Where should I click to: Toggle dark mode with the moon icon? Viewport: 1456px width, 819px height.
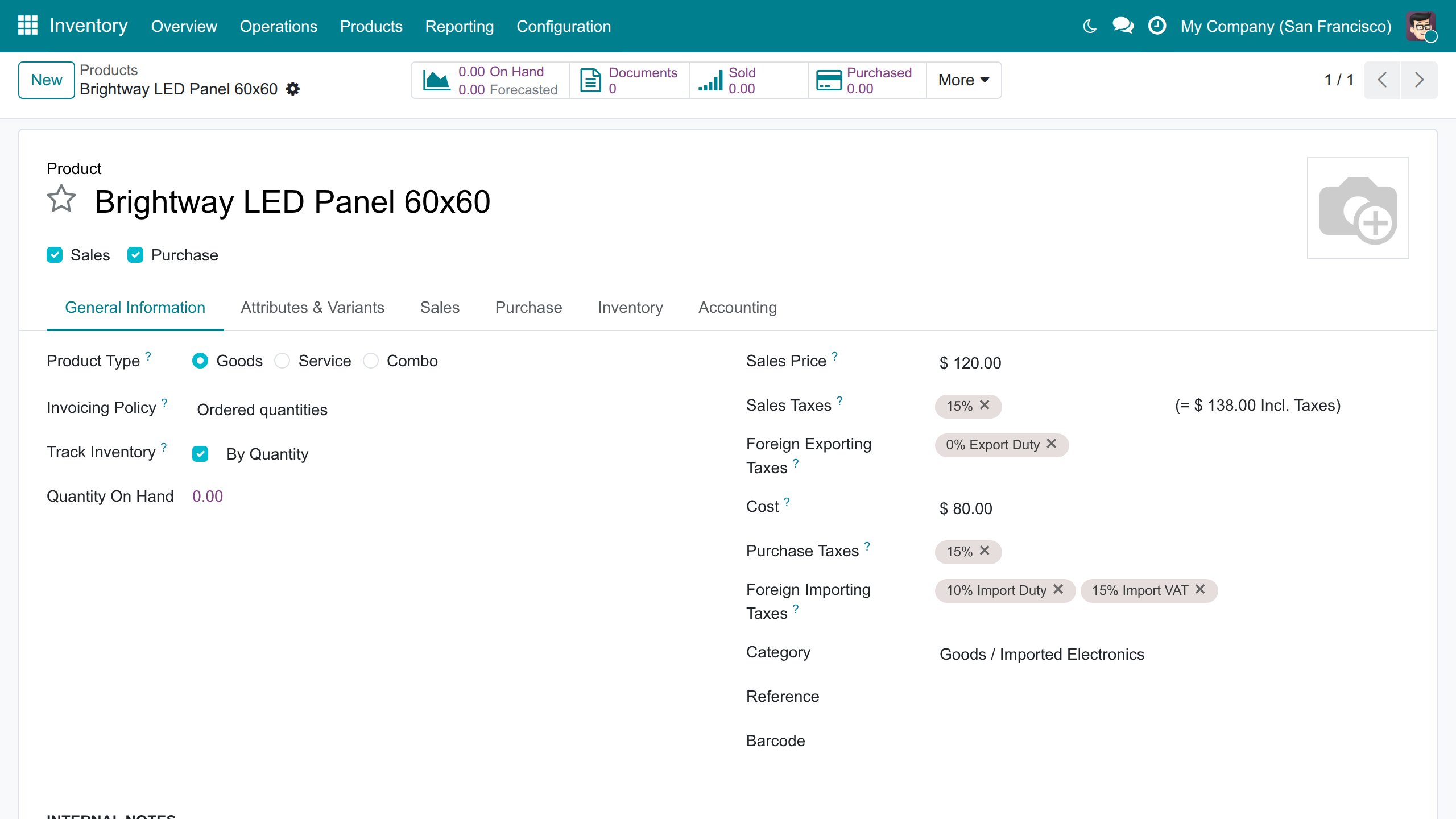pyautogui.click(x=1089, y=26)
